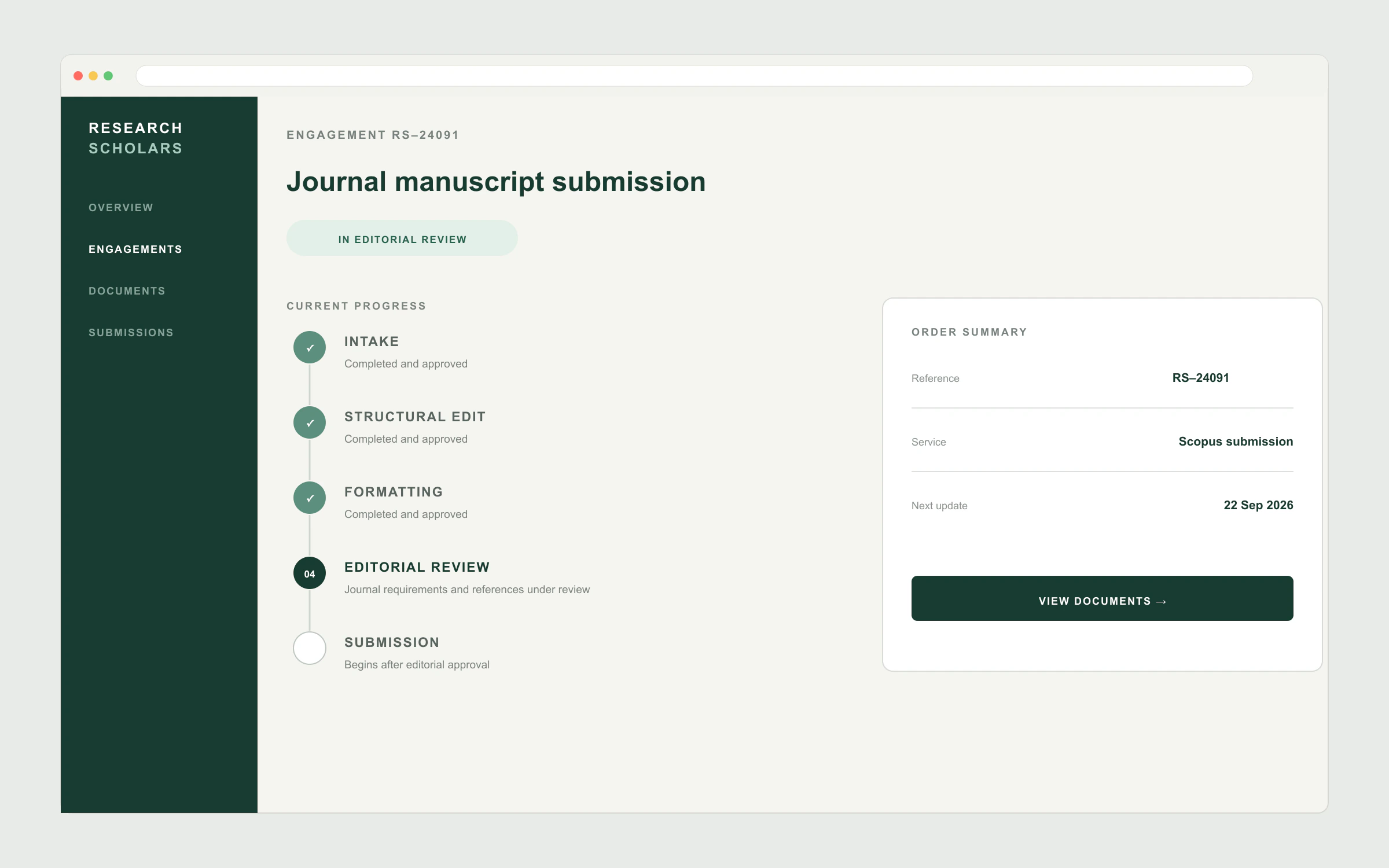
Task: Open the Overview sidebar item
Action: [x=121, y=208]
